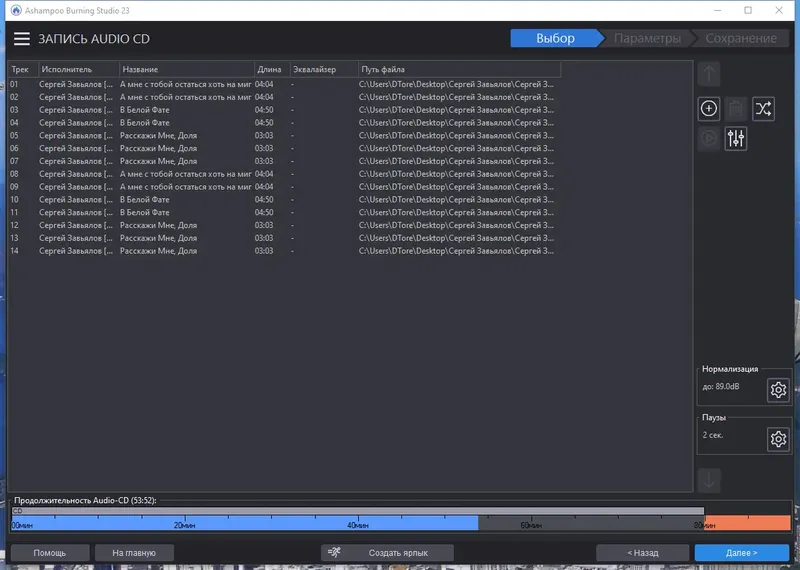Viewport: 800px width, 570px height.
Task: Shuffle the track order
Action: (x=763, y=109)
